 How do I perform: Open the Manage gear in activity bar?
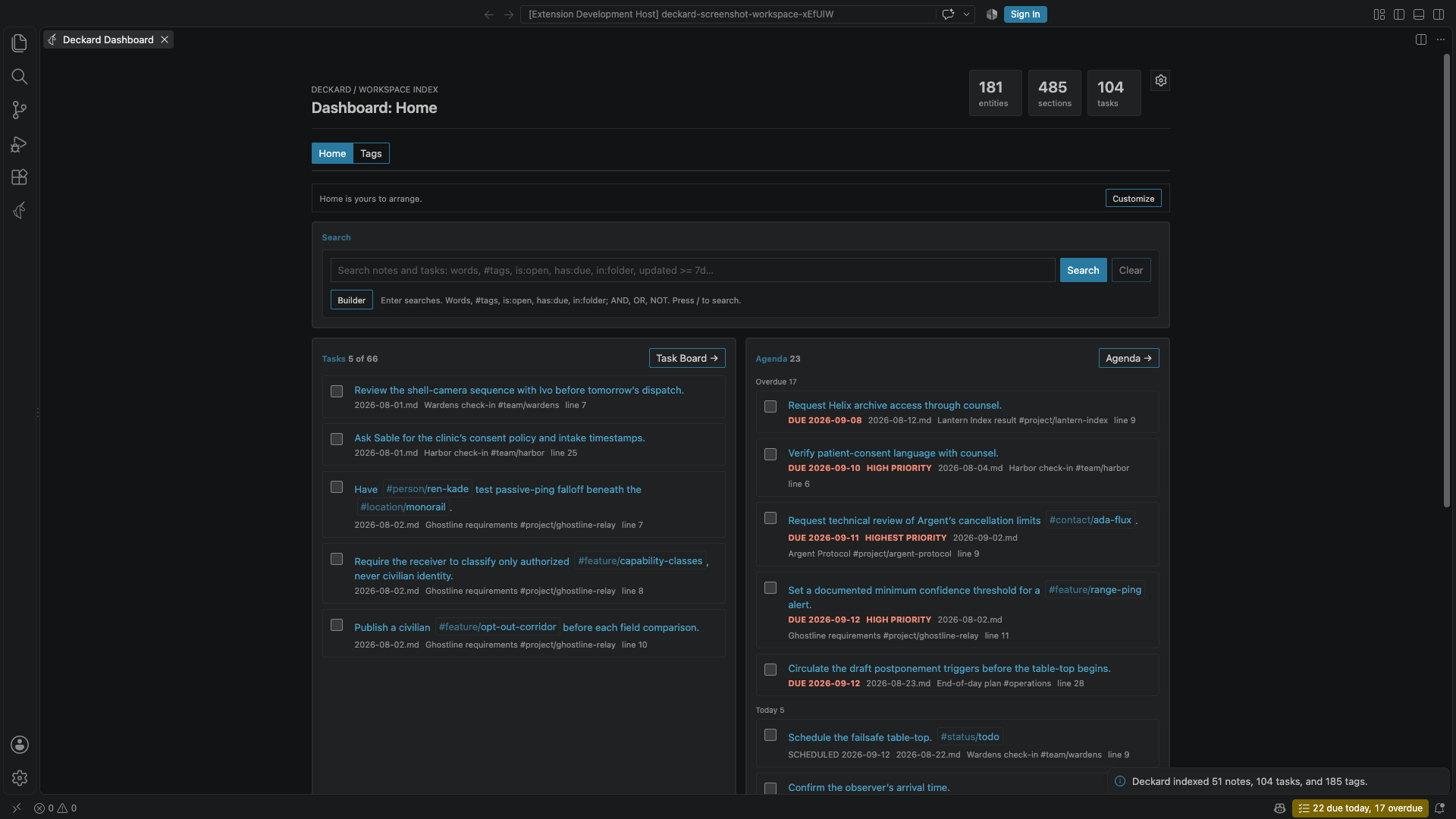[x=20, y=778]
